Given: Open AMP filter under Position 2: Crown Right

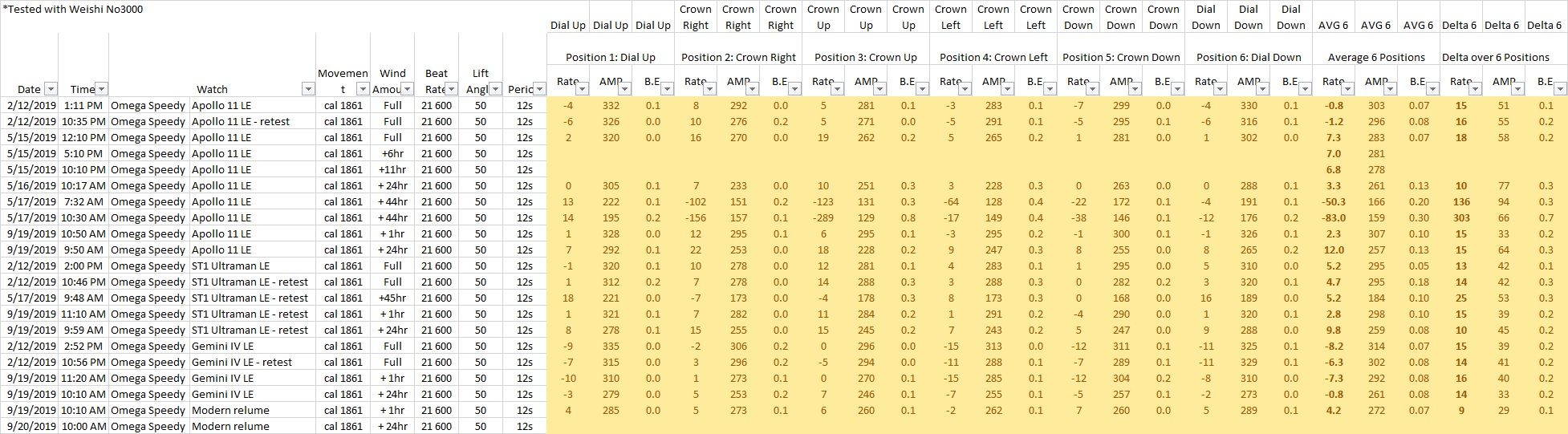Looking at the screenshot, I should tap(752, 89).
